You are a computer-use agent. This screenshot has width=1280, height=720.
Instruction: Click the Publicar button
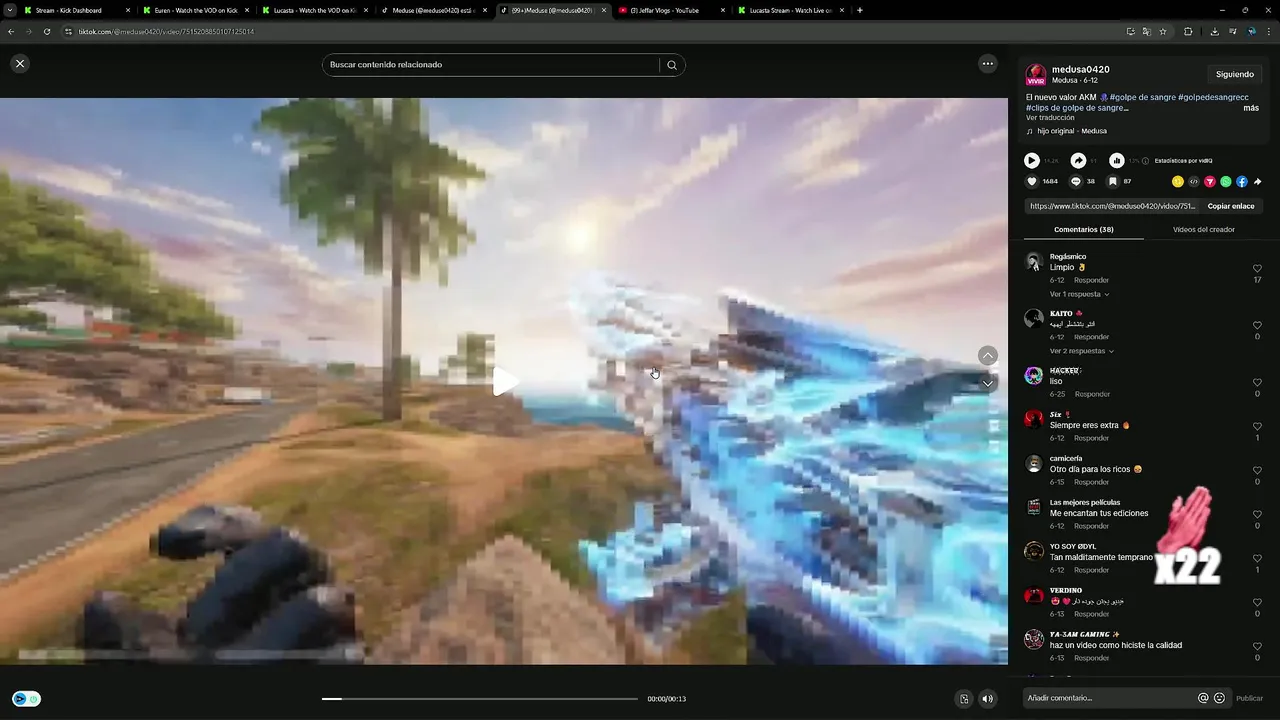tap(1250, 698)
